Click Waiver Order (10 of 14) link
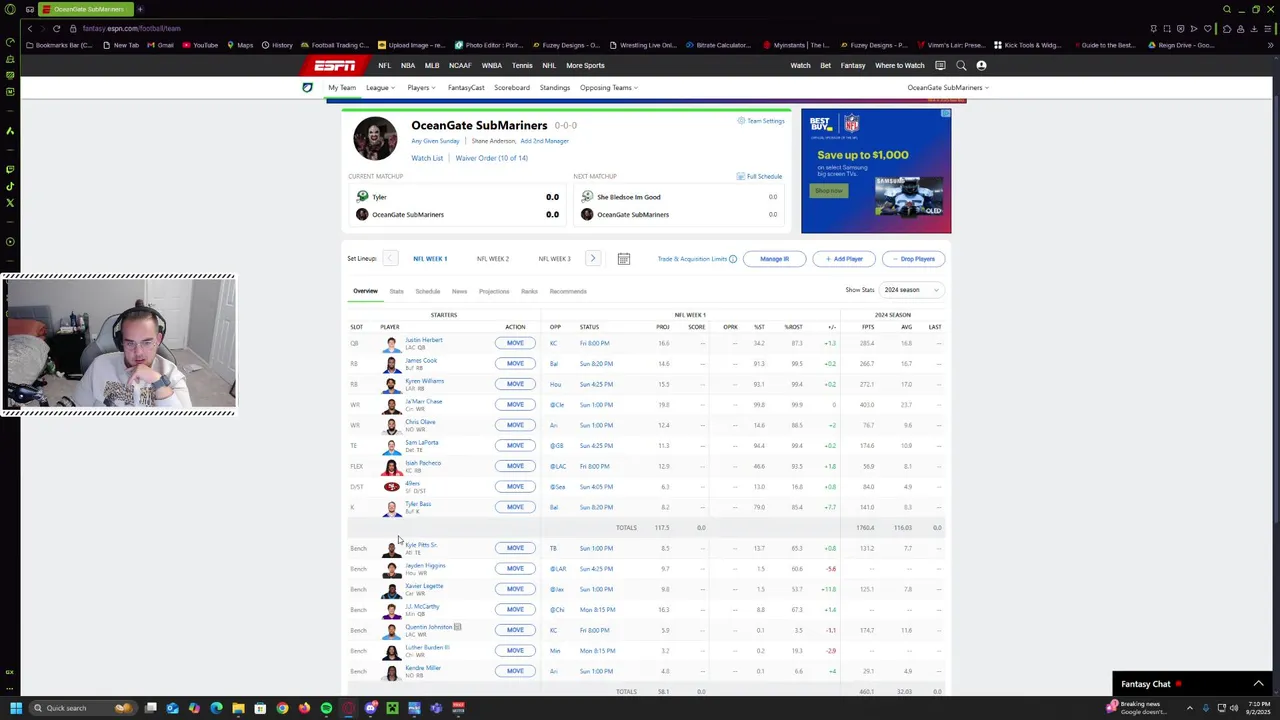The width and height of the screenshot is (1280, 720). click(491, 158)
